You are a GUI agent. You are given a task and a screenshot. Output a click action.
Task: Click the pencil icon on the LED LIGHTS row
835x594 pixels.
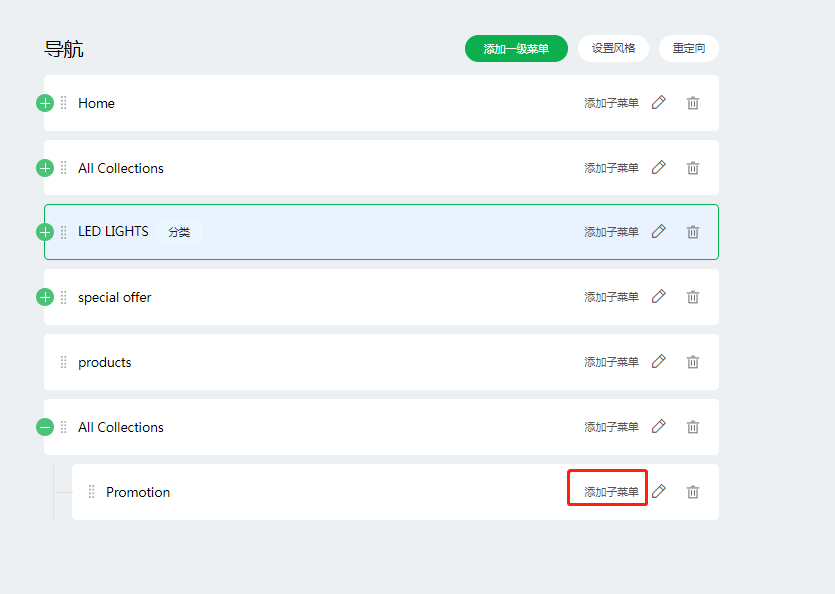(659, 231)
